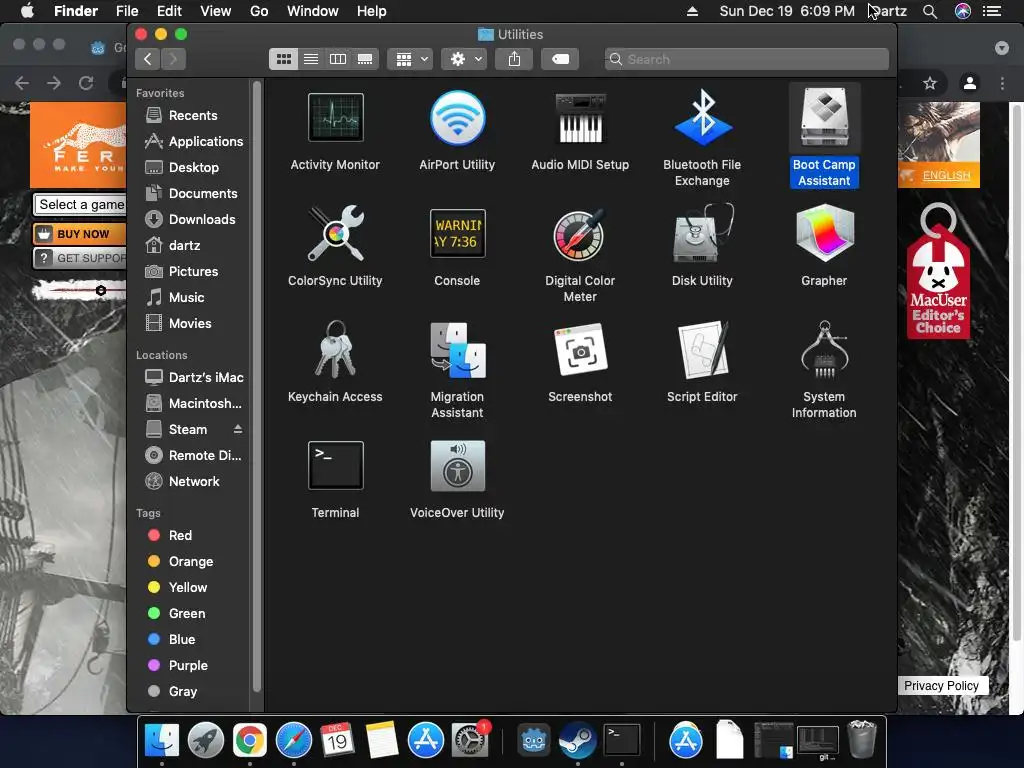Switch Finder to gallery view

coord(364,59)
